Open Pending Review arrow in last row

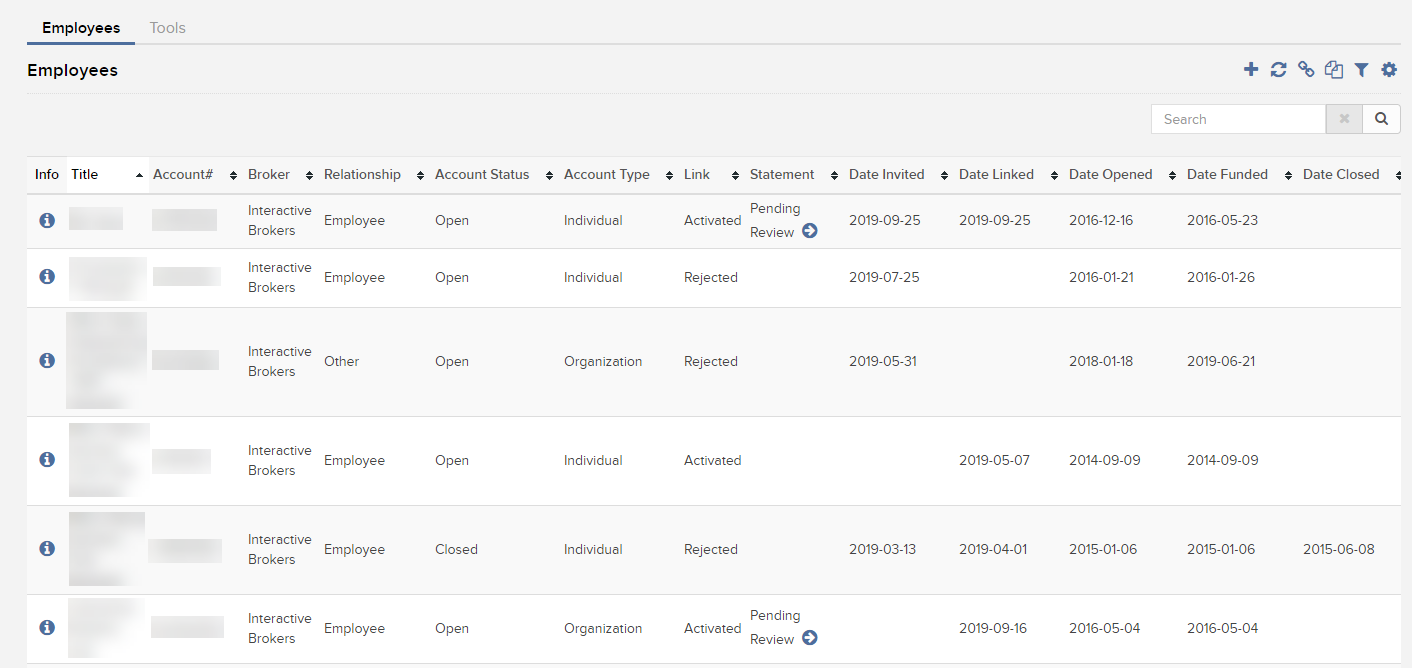pyautogui.click(x=810, y=638)
